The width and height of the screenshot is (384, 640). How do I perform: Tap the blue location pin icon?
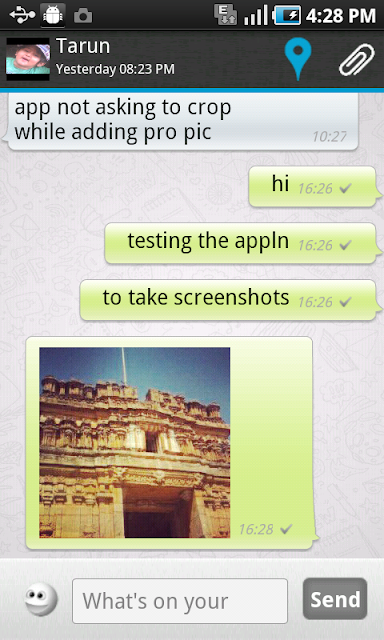[x=298, y=58]
